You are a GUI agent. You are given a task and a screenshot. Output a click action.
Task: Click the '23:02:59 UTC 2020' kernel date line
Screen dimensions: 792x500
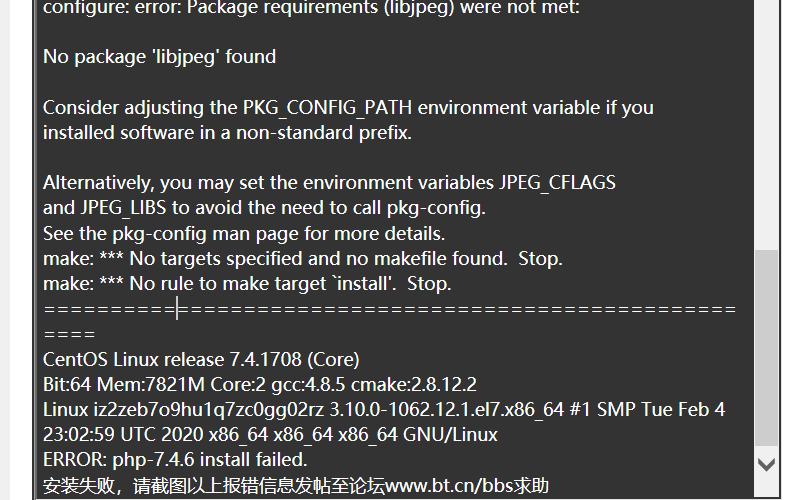tap(270, 435)
